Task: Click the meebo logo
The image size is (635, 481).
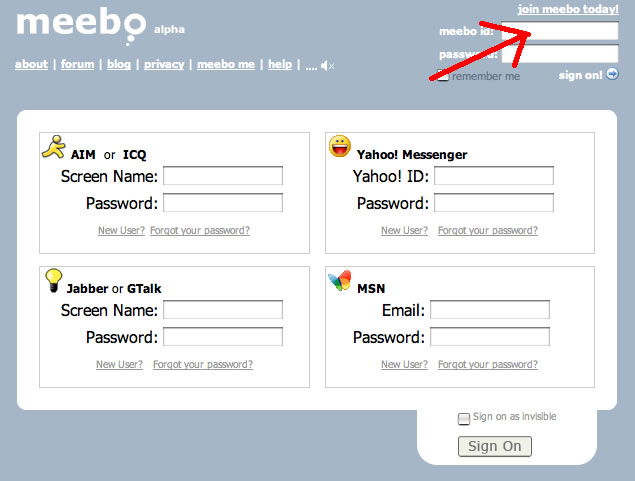Action: pos(81,24)
